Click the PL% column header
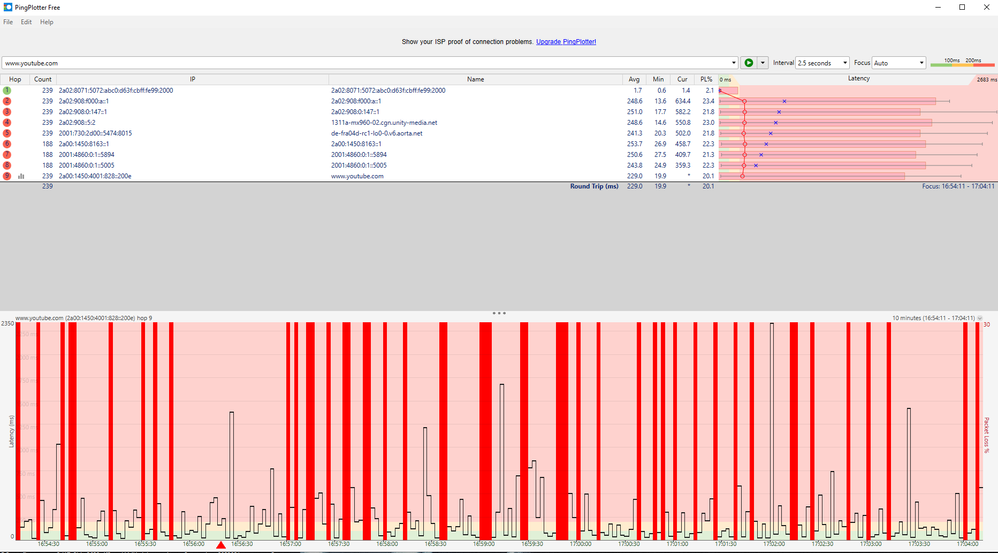Screen dimensions: 998x553 (706, 80)
